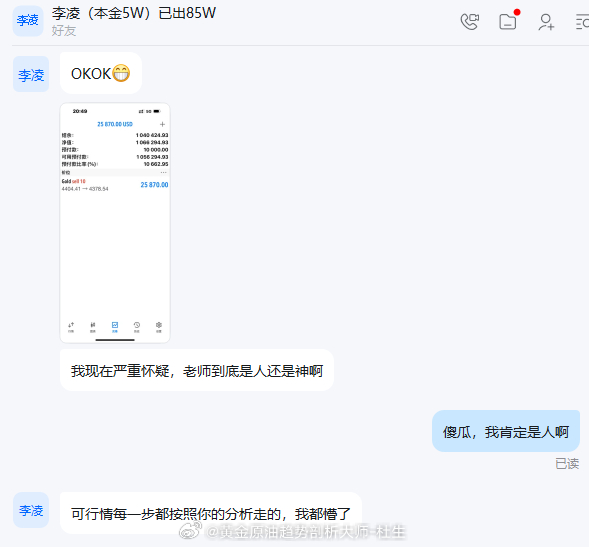Viewport: 589px width, 547px height.
Task: Select the sent message 傻瓜，我肯定是人啊
Action: point(506,431)
